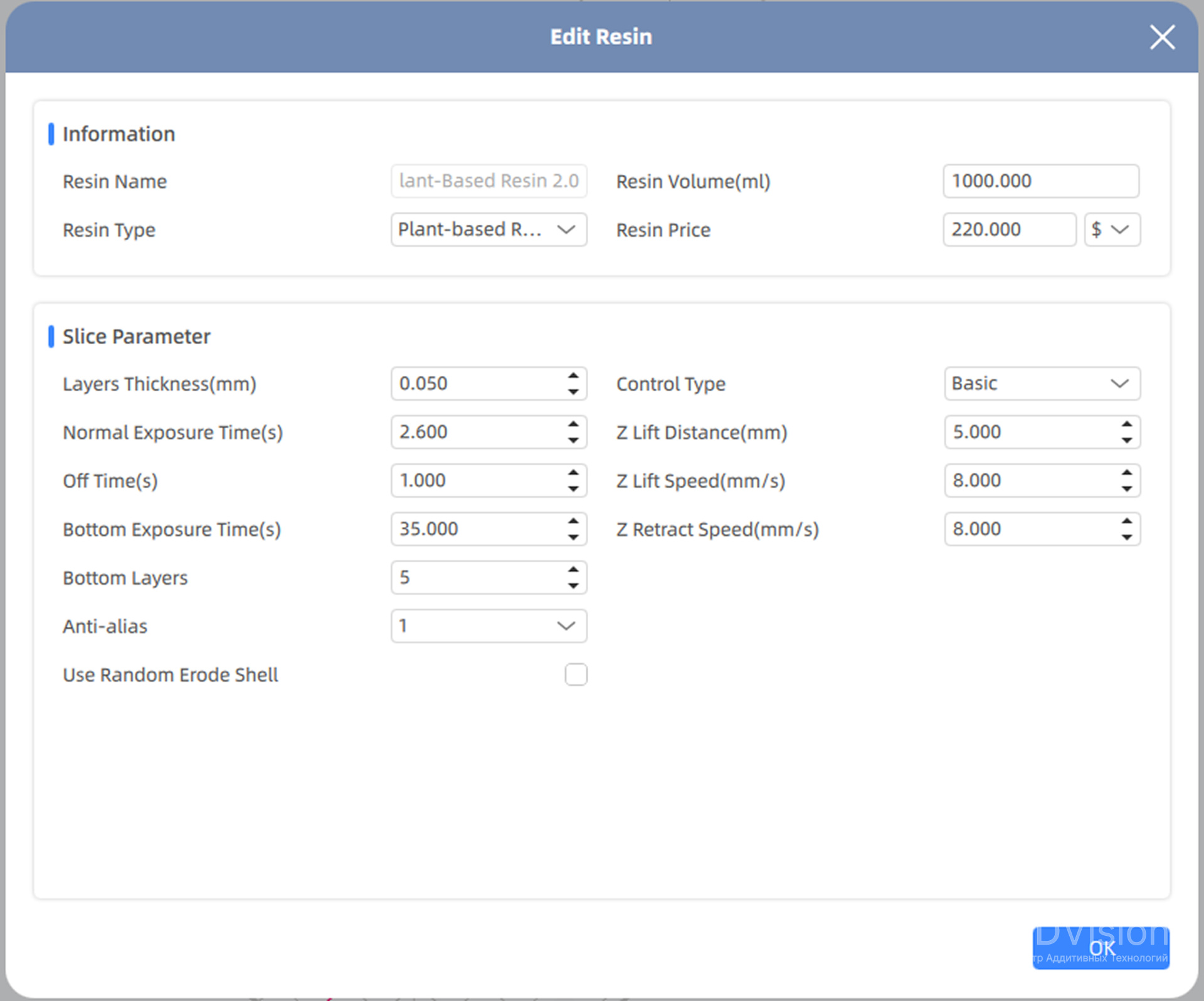Enable Use Random Erode Shell checkbox
This screenshot has width=1204, height=1001.
pyautogui.click(x=575, y=674)
